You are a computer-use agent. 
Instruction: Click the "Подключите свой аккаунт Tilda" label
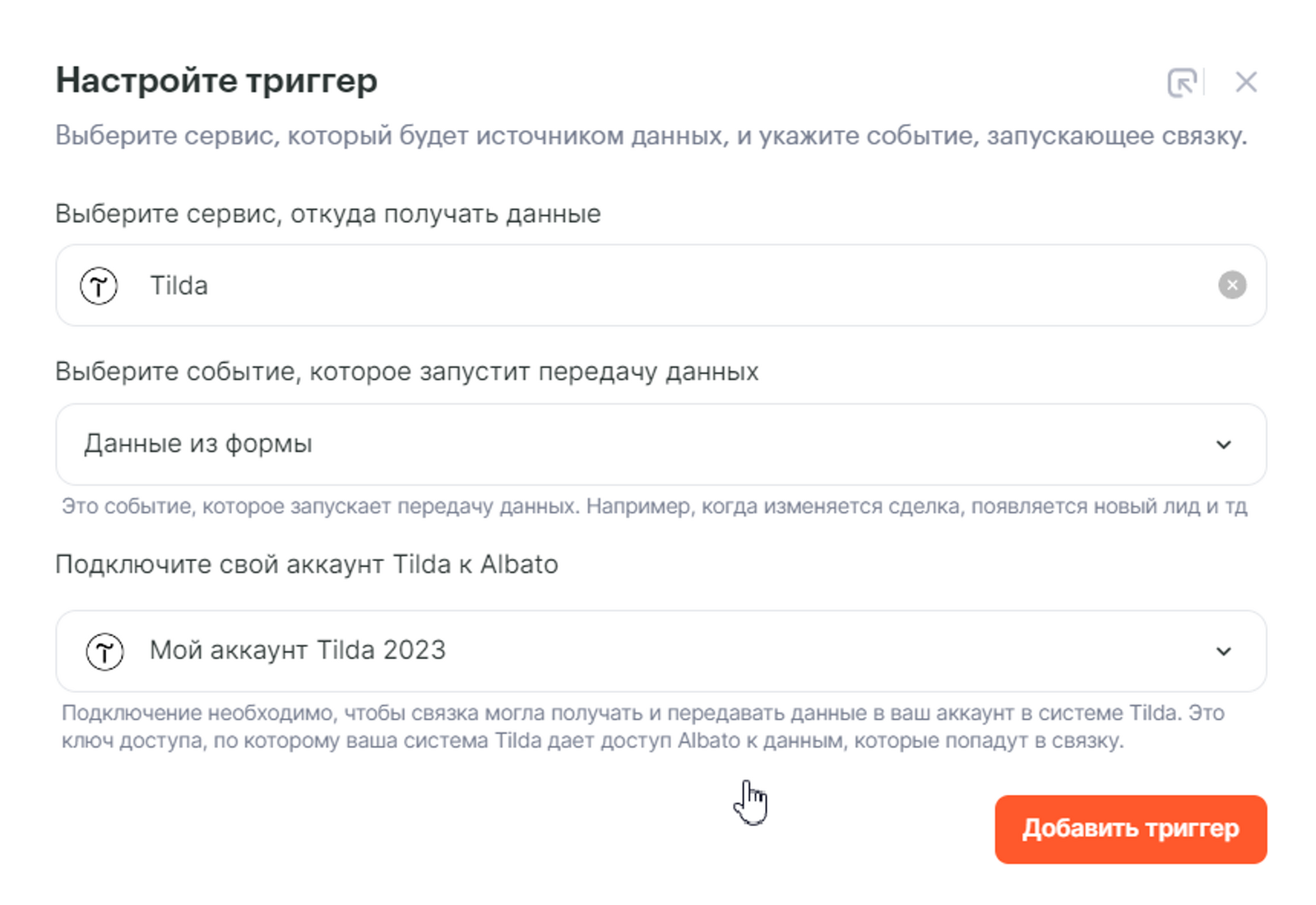[x=306, y=565]
